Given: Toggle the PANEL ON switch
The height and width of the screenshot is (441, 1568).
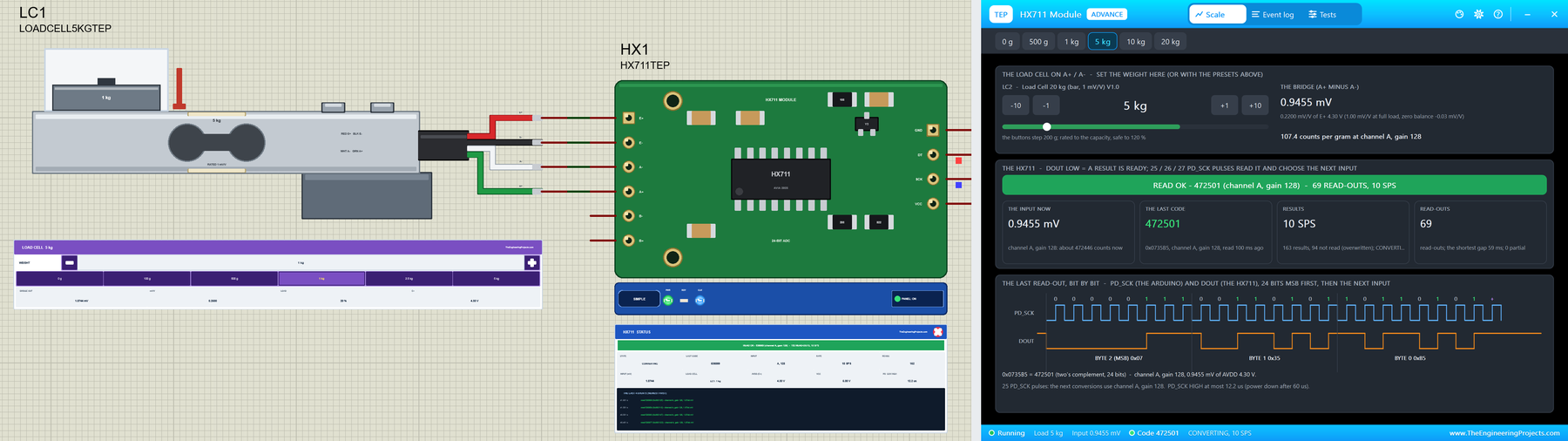Looking at the screenshot, I should pyautogui.click(x=917, y=299).
